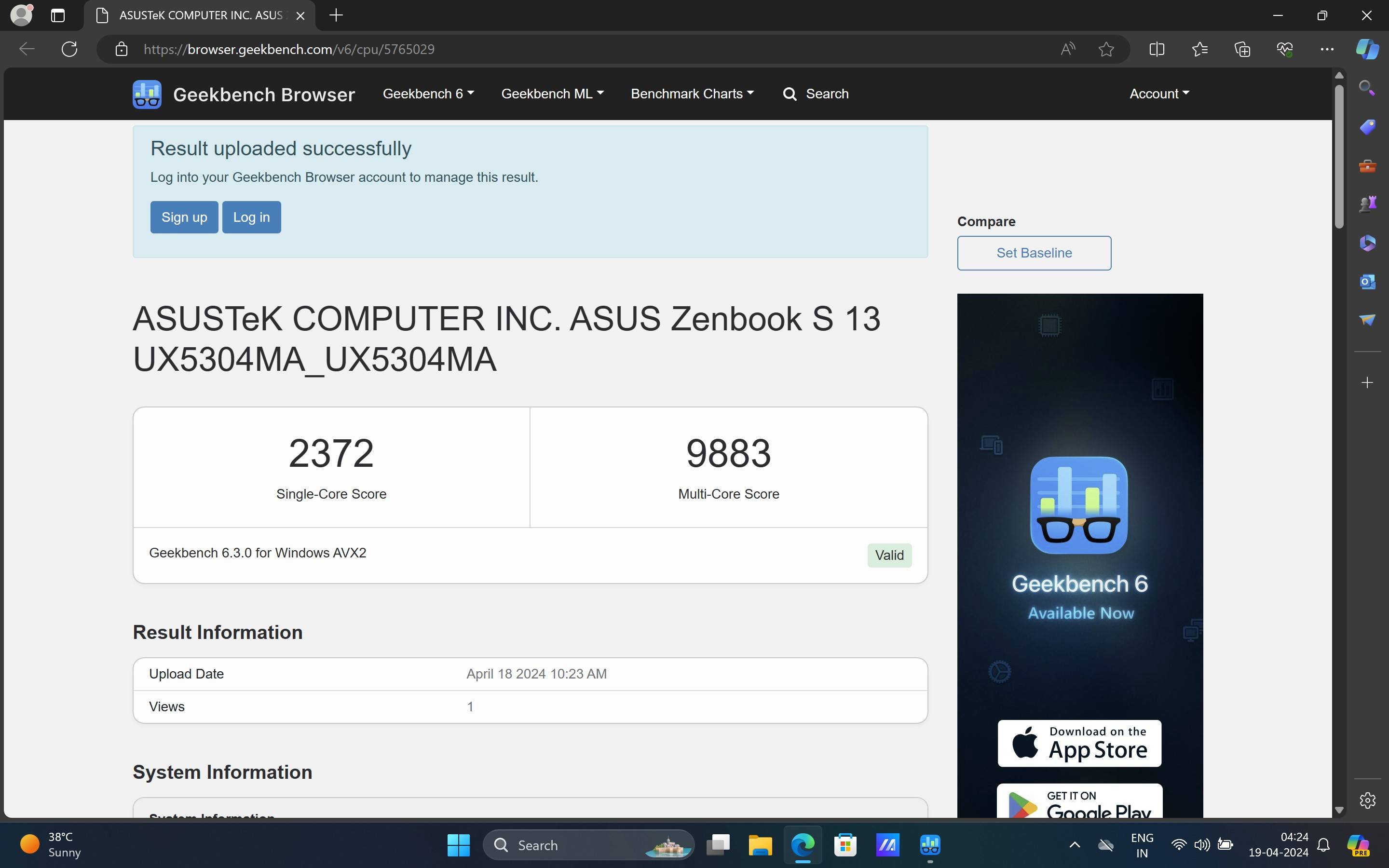Screen dimensions: 1389x868
Task: Open Outlook in Edge sidebar
Action: click(1367, 281)
